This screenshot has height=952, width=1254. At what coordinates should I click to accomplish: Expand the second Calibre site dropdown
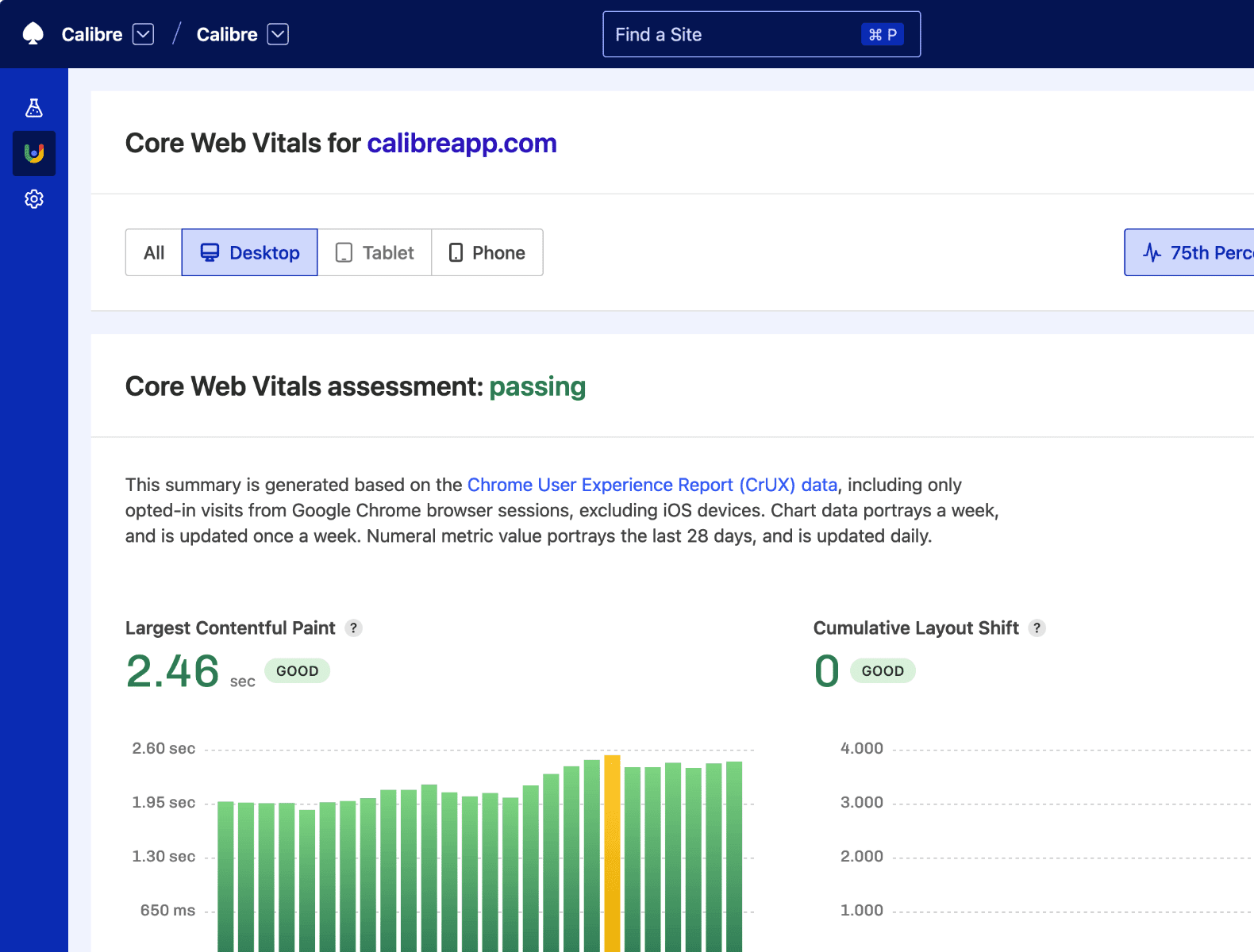point(278,34)
